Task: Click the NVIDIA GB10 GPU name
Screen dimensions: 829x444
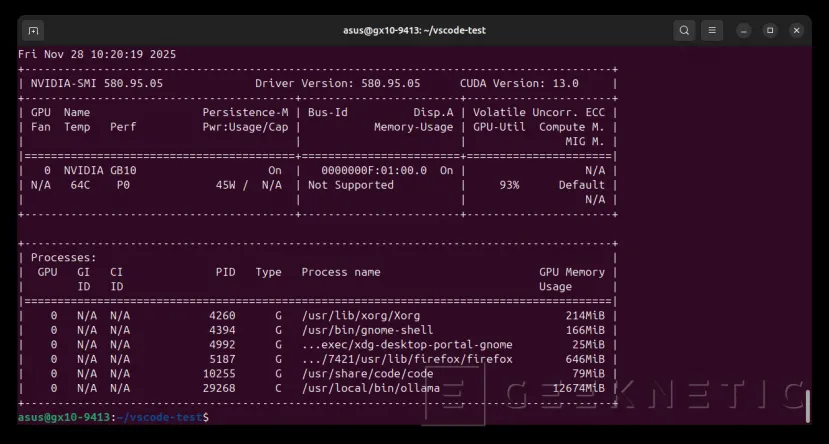Action: (100, 171)
